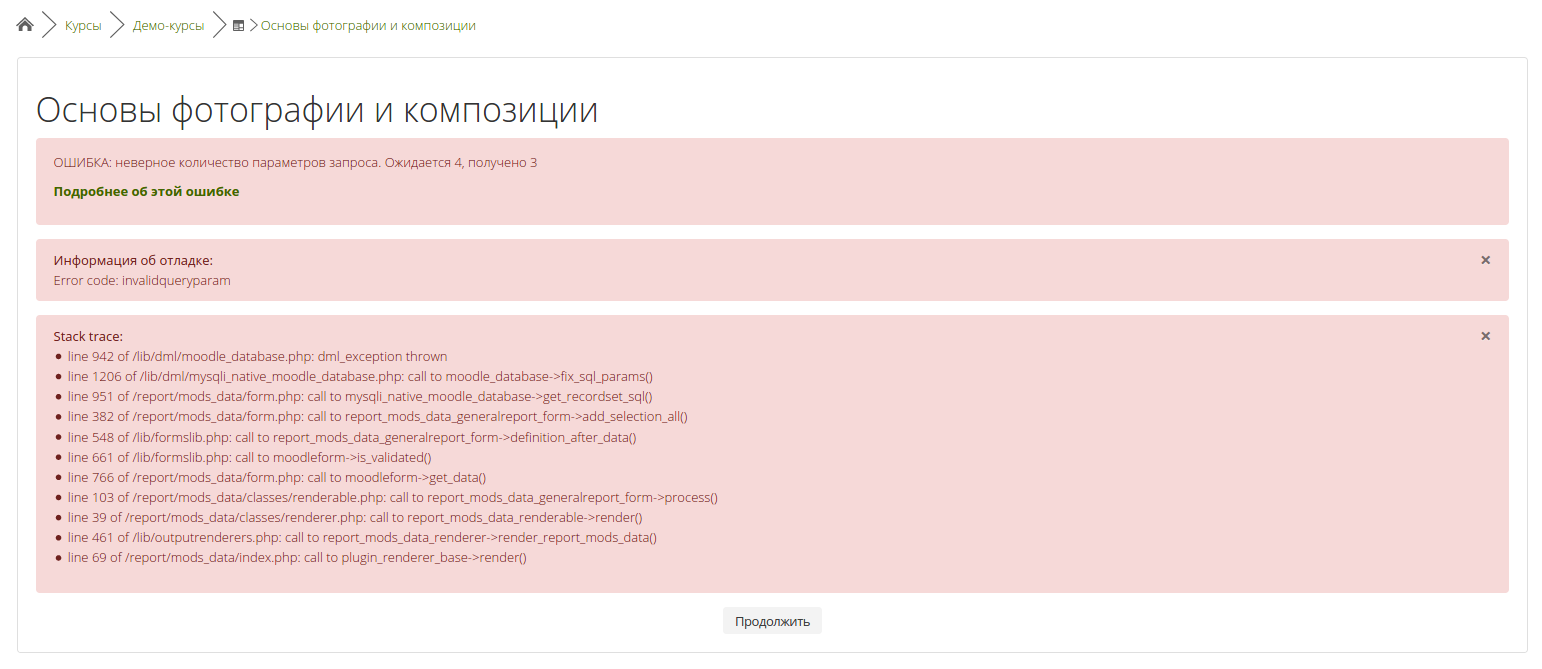The height and width of the screenshot is (669, 1542).
Task: Click the Основы фотографии и композиции page heading
Action: 317,110
